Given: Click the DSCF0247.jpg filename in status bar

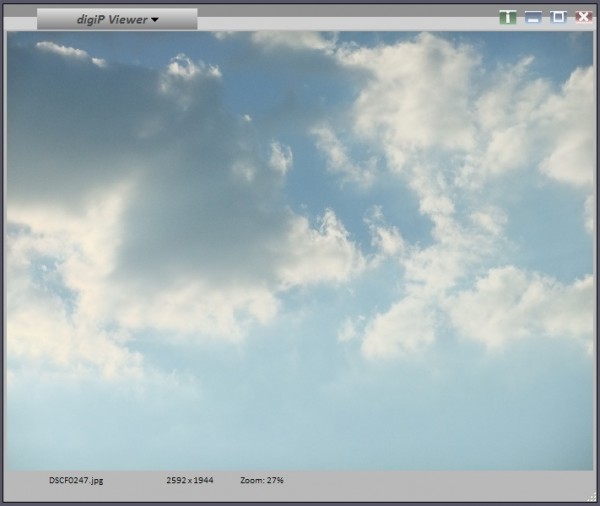Looking at the screenshot, I should pos(76,480).
